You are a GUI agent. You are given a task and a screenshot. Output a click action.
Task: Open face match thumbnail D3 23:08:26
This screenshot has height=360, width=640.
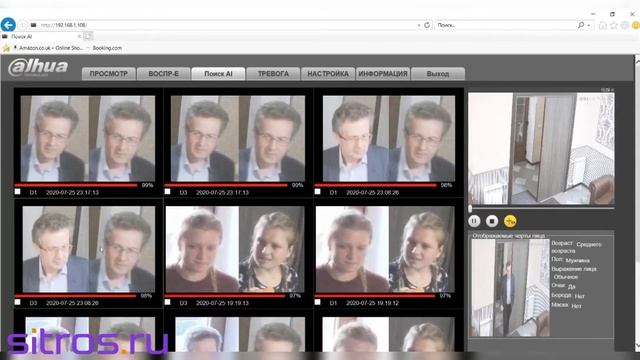(x=89, y=249)
